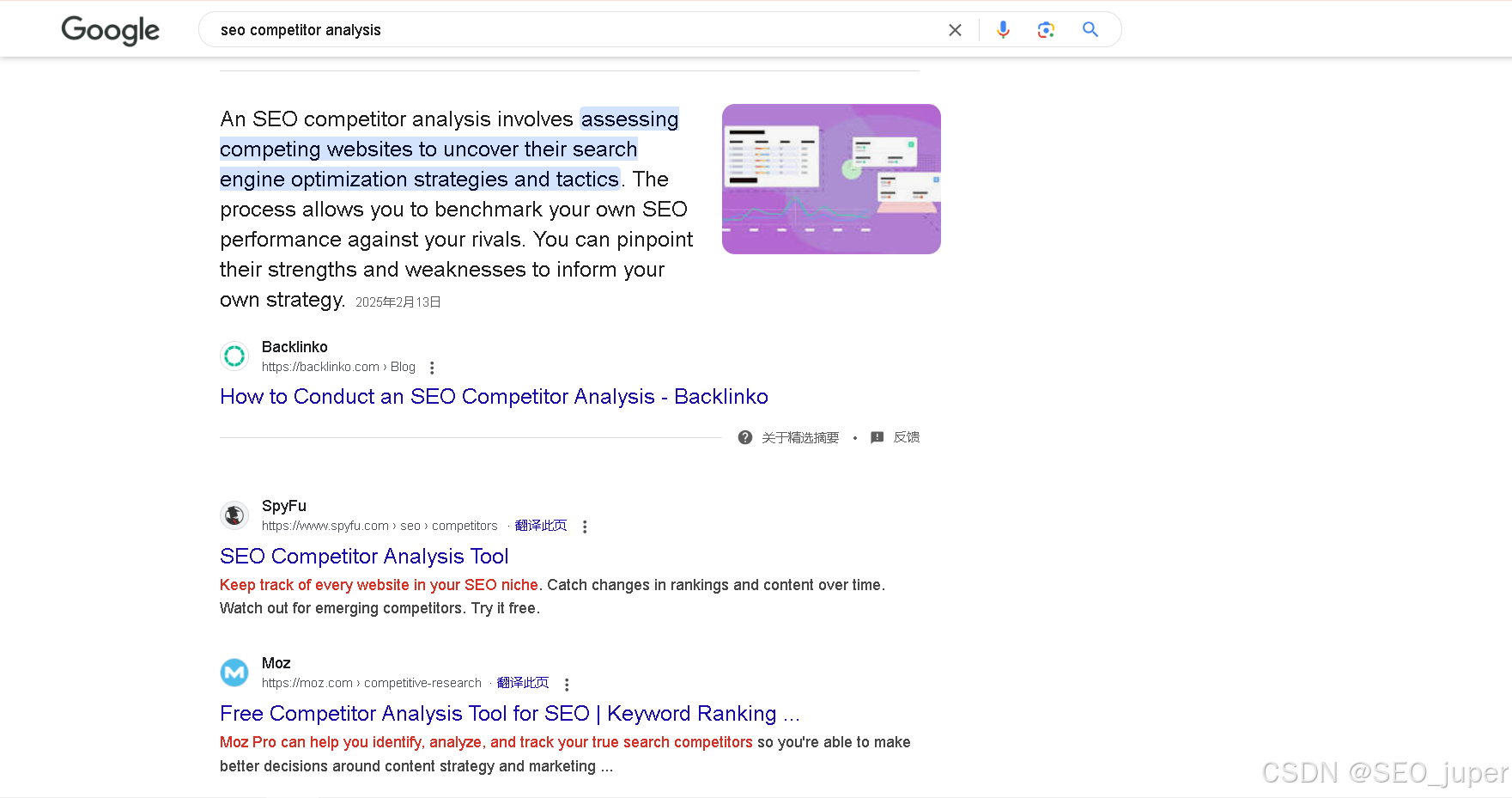Send 反馈 on the snippet
The image size is (1512, 798).
pos(907,437)
